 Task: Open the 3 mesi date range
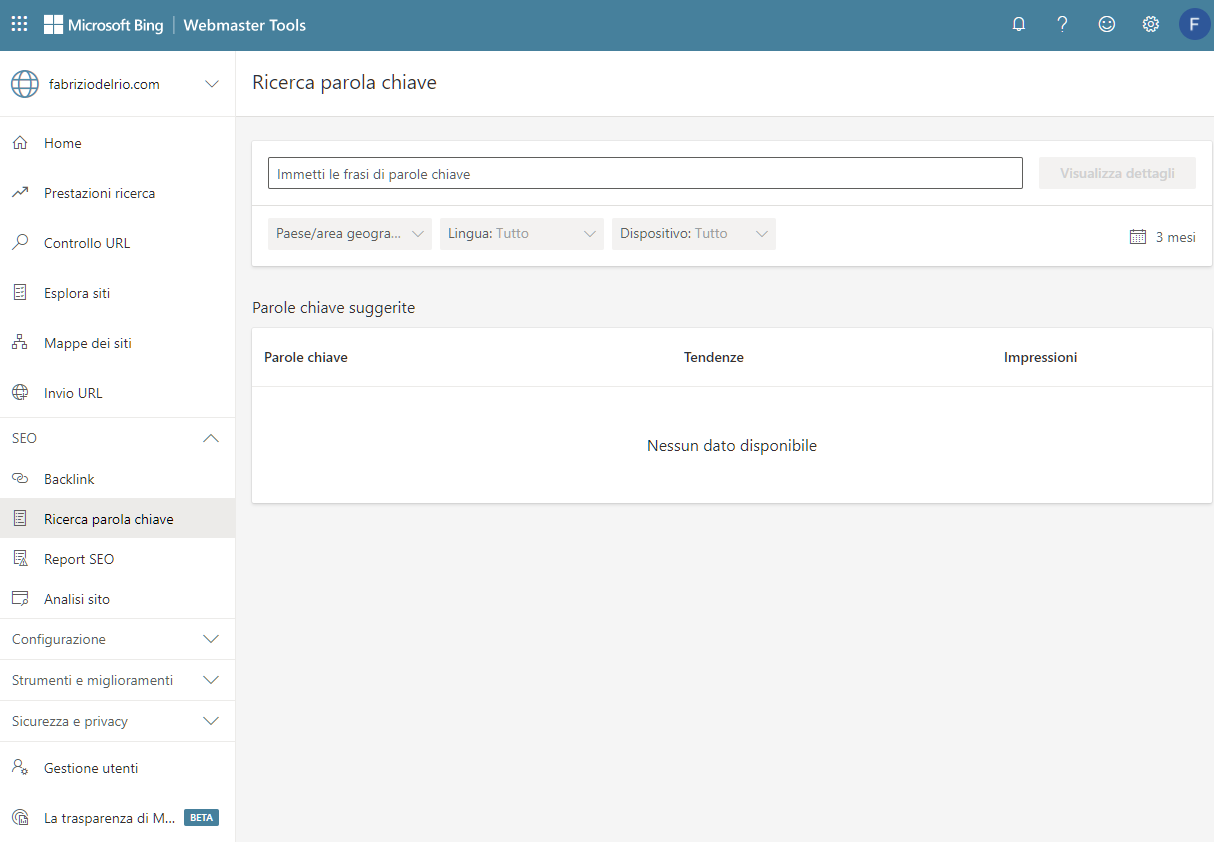(1162, 237)
